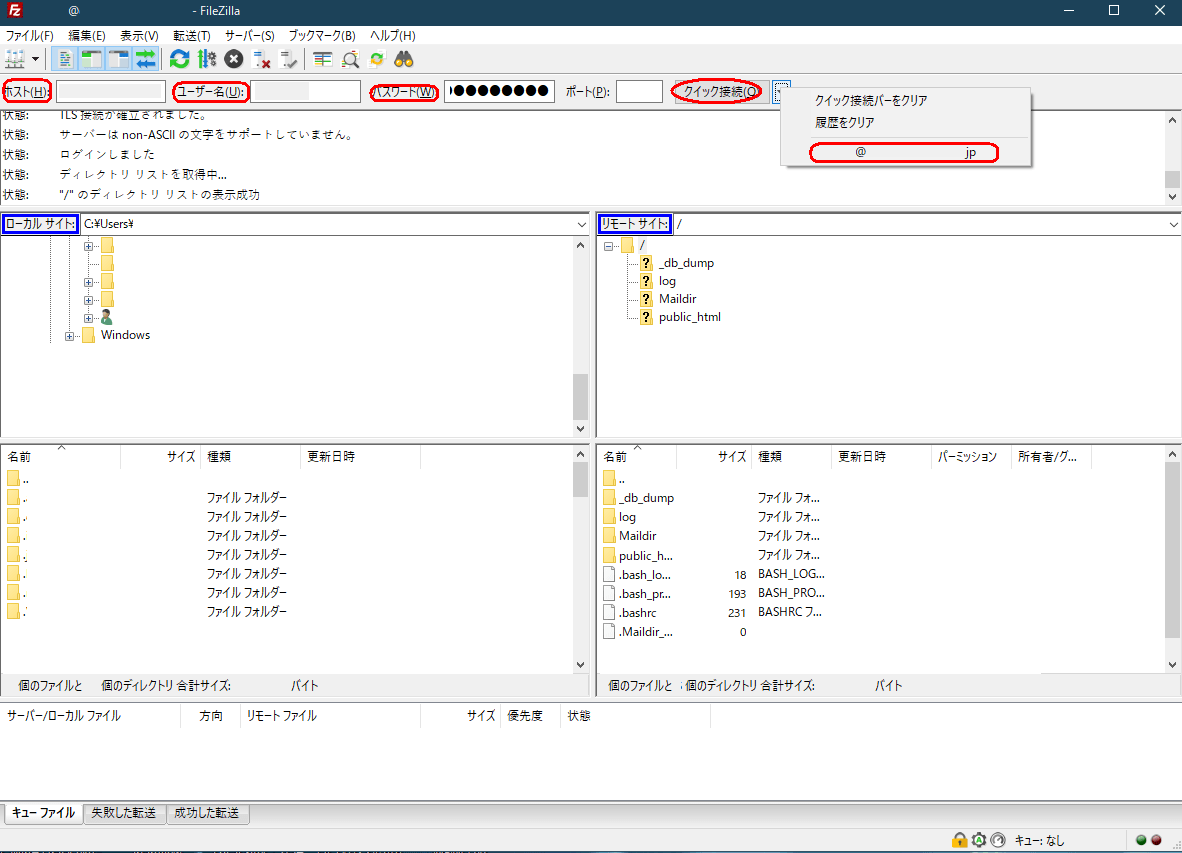Switch to the キュー ファイル tab
Image resolution: width=1182 pixels, height=853 pixels.
click(44, 813)
